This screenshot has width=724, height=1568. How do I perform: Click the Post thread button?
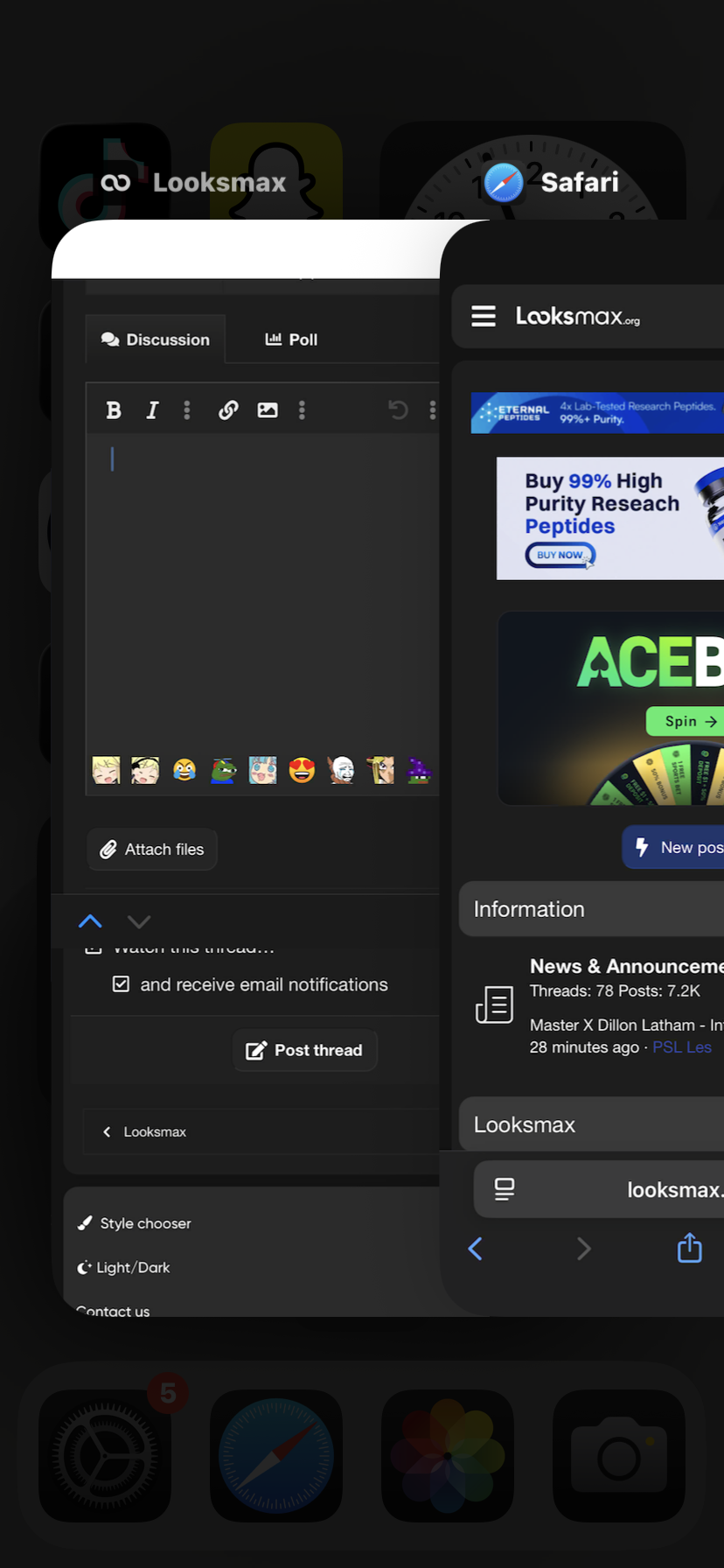click(x=304, y=1050)
